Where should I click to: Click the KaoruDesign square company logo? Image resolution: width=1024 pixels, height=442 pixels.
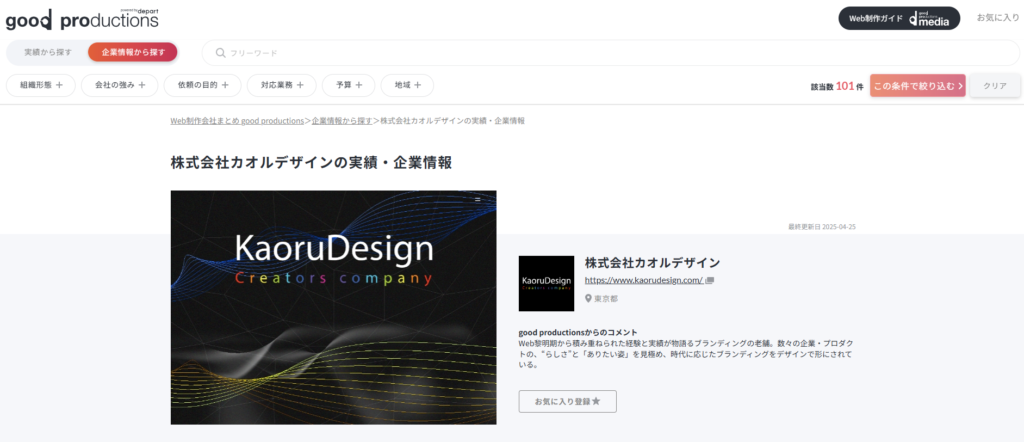[546, 283]
